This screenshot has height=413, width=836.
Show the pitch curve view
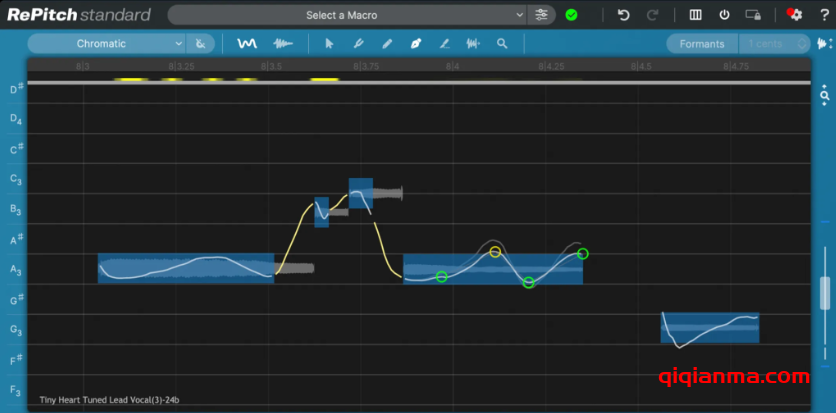point(247,44)
